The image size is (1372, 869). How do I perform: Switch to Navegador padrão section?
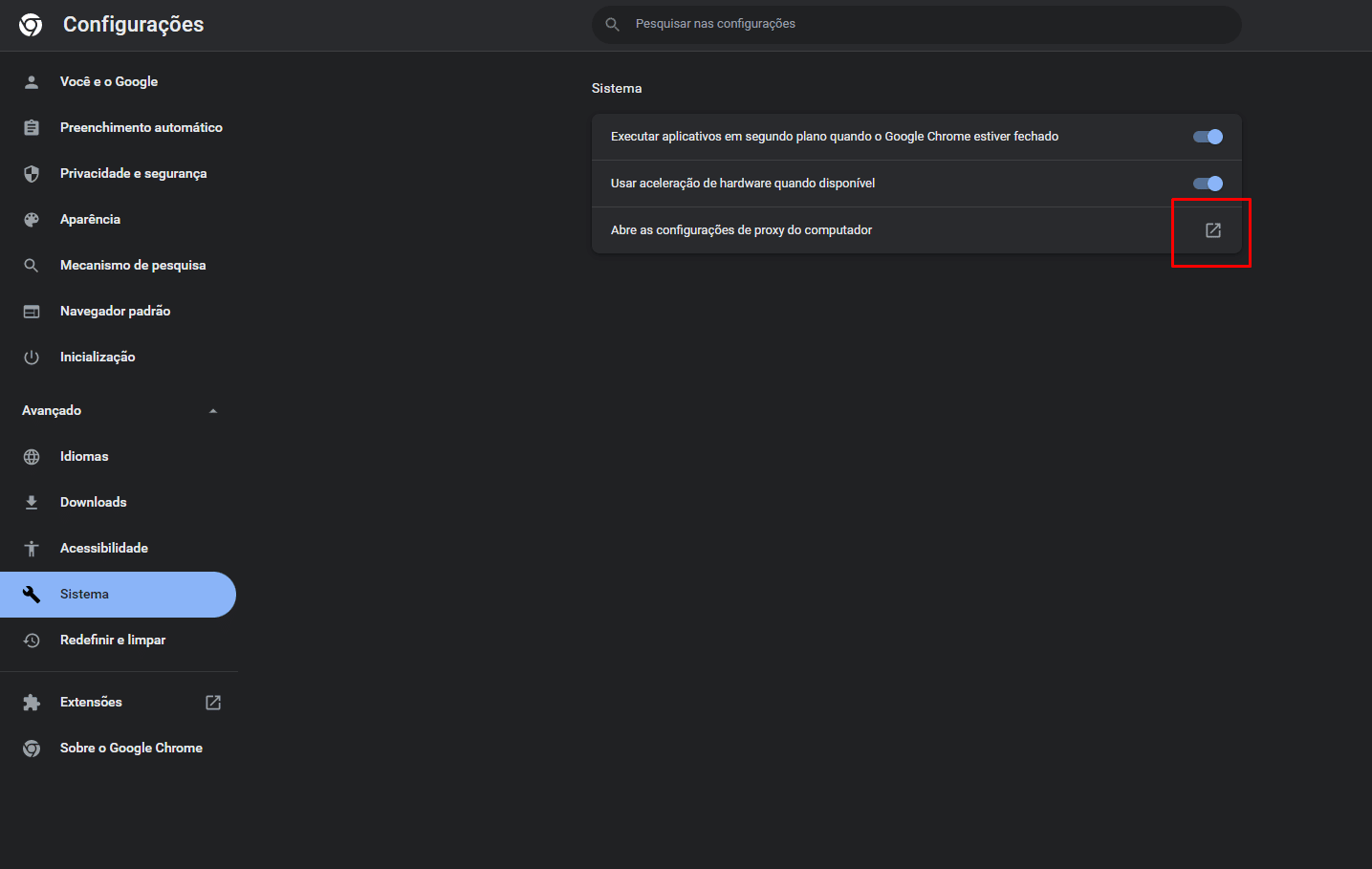tap(115, 311)
